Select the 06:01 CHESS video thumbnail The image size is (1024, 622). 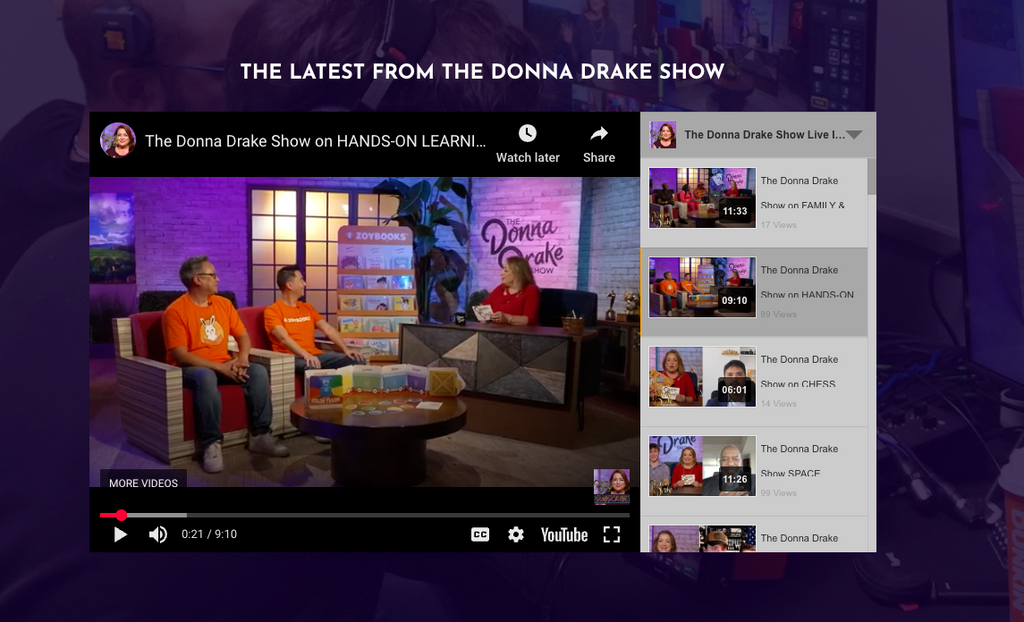(x=702, y=377)
